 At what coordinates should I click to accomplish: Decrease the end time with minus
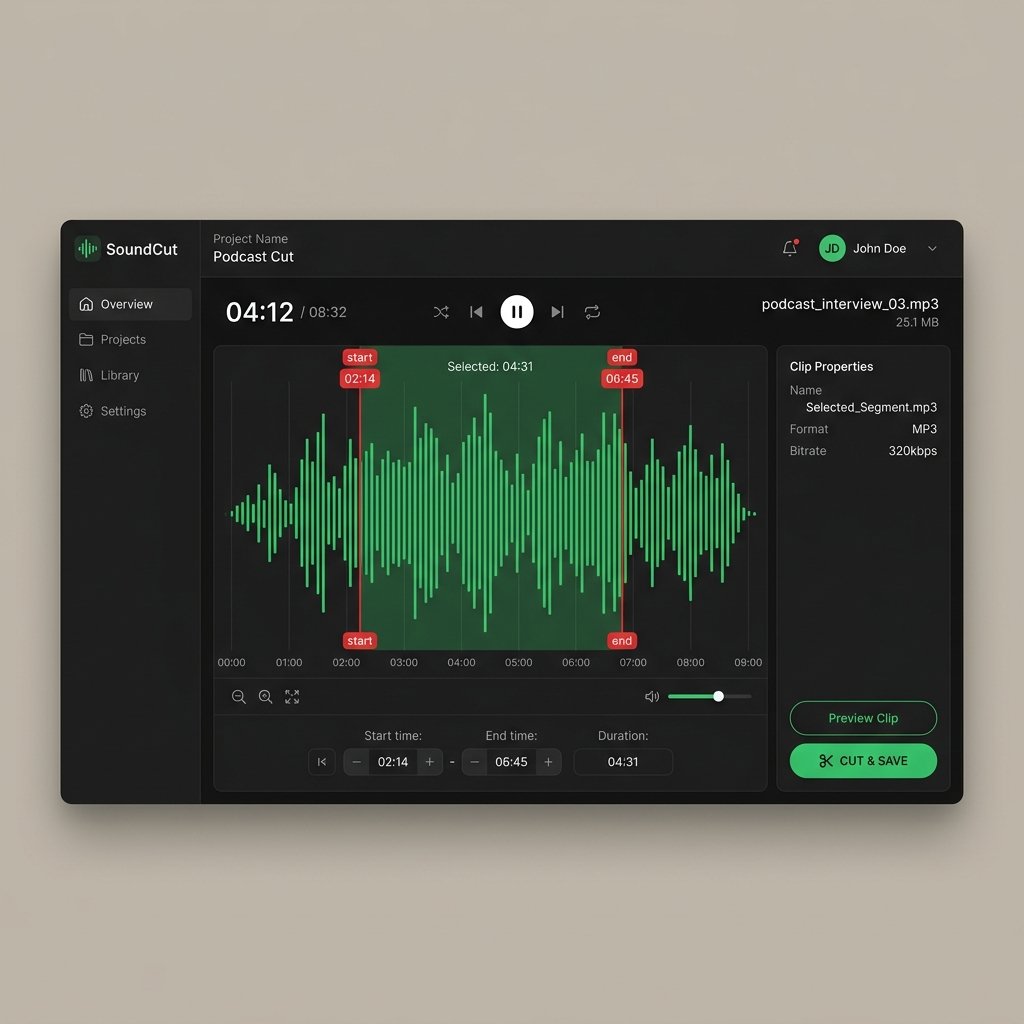pos(475,762)
